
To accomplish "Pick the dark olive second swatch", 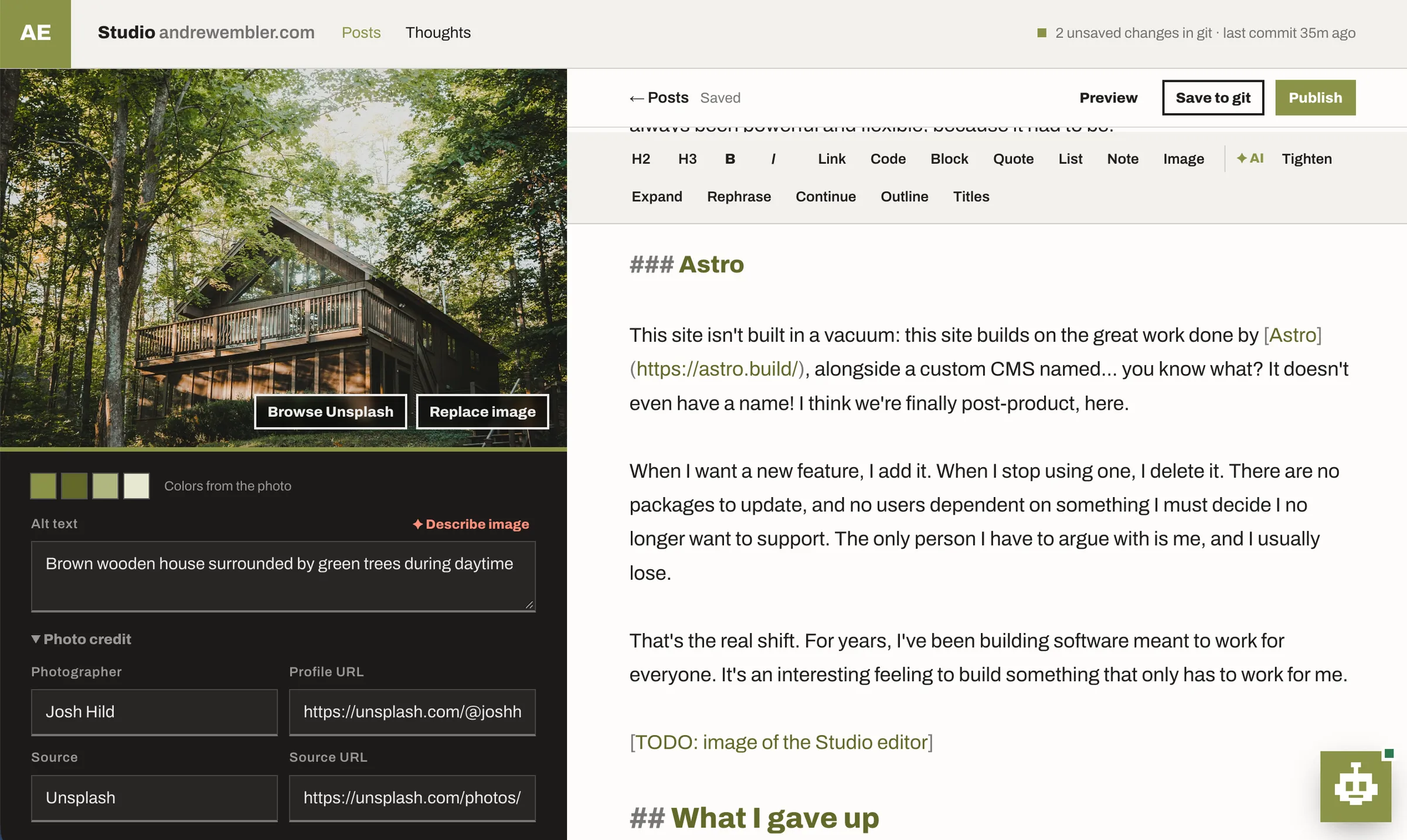I will tap(74, 486).
